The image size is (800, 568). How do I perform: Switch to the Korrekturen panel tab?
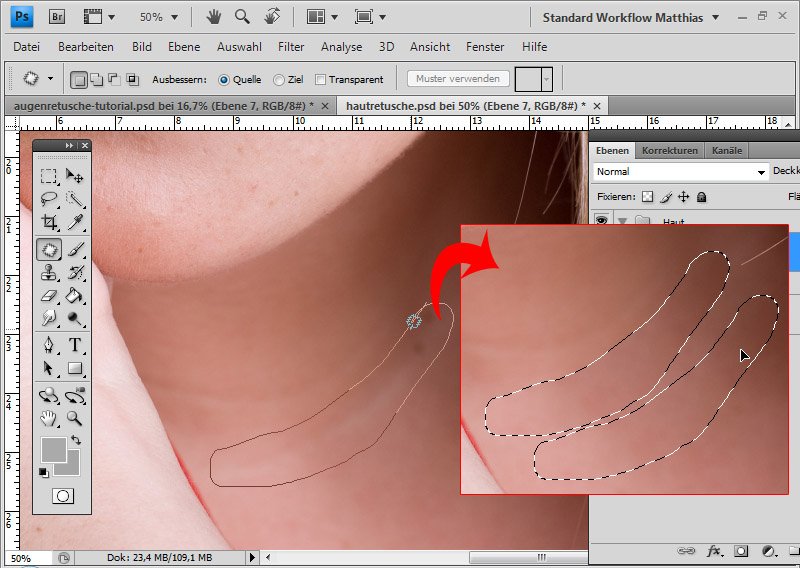pos(669,151)
